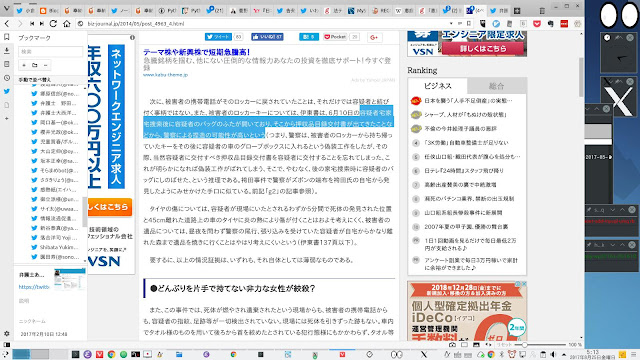Click the orange しくはこちら VSN ad button
This screenshot has height=360, width=640.
[109, 207]
